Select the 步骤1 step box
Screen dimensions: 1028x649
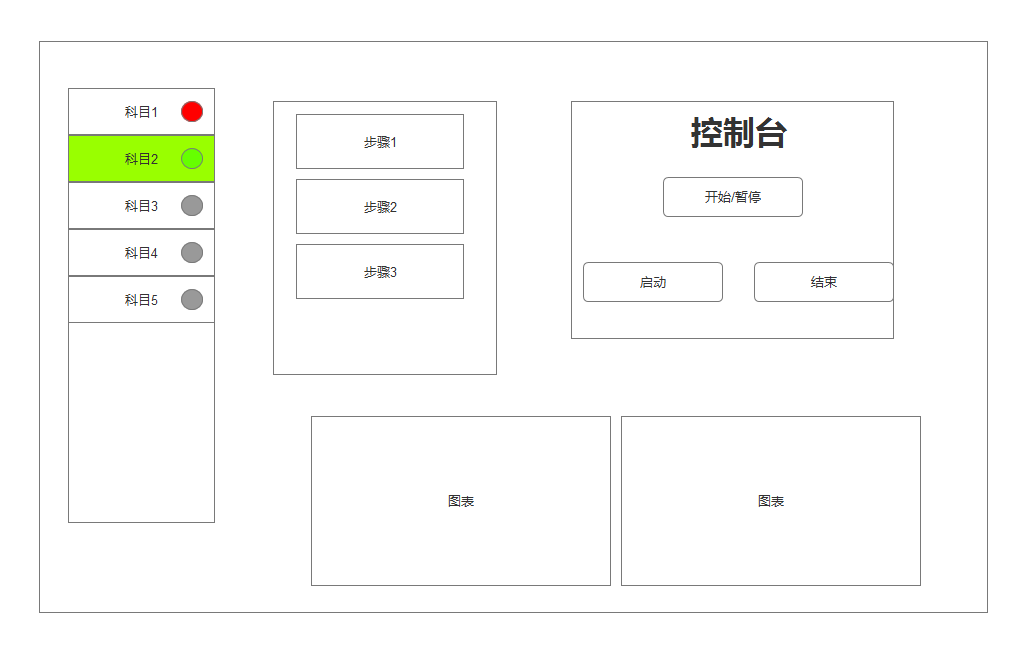(380, 142)
